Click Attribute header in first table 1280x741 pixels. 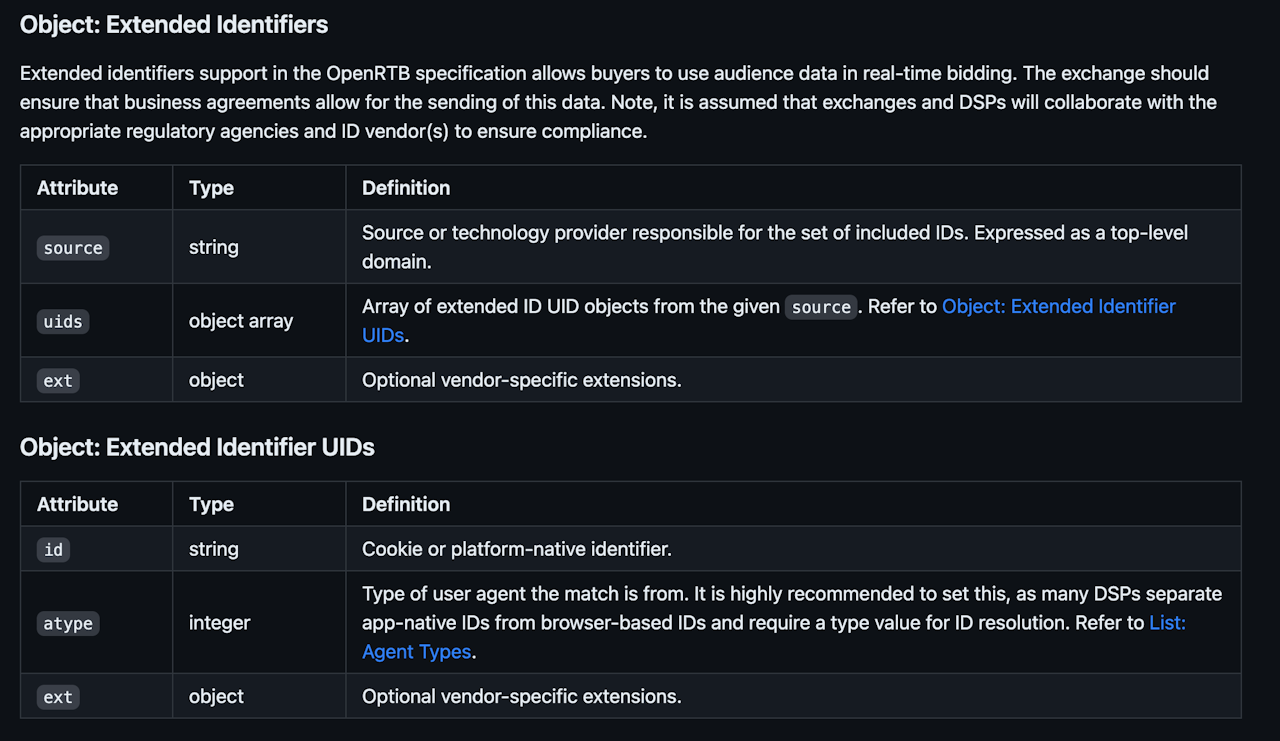click(x=77, y=188)
